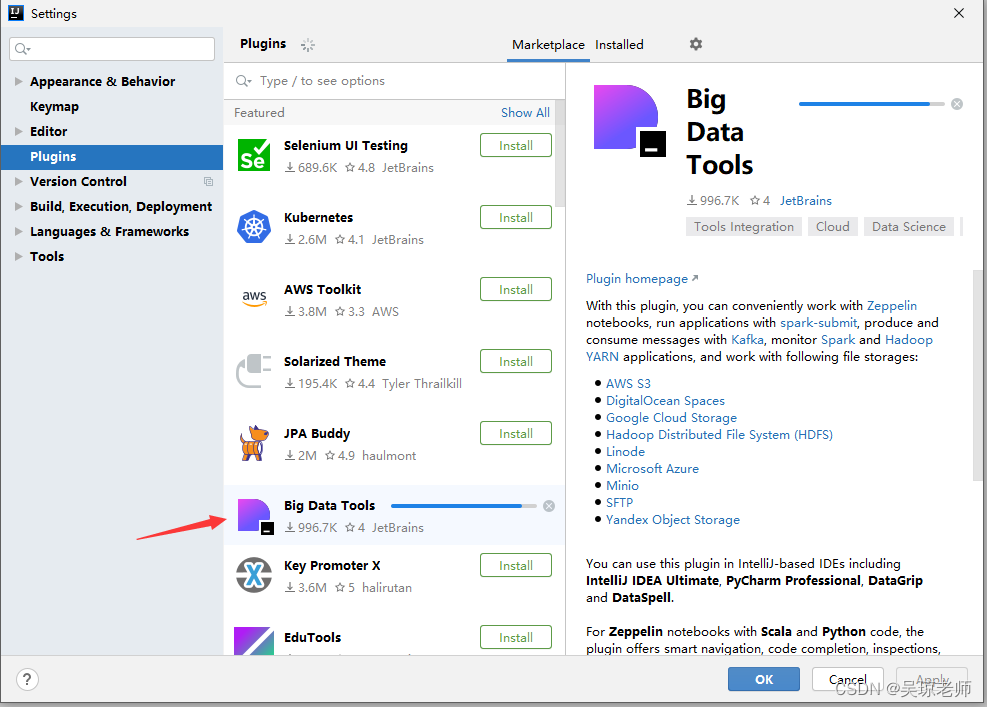Viewport: 987px width, 707px height.
Task: Focus the plugin search options field
Action: point(394,81)
